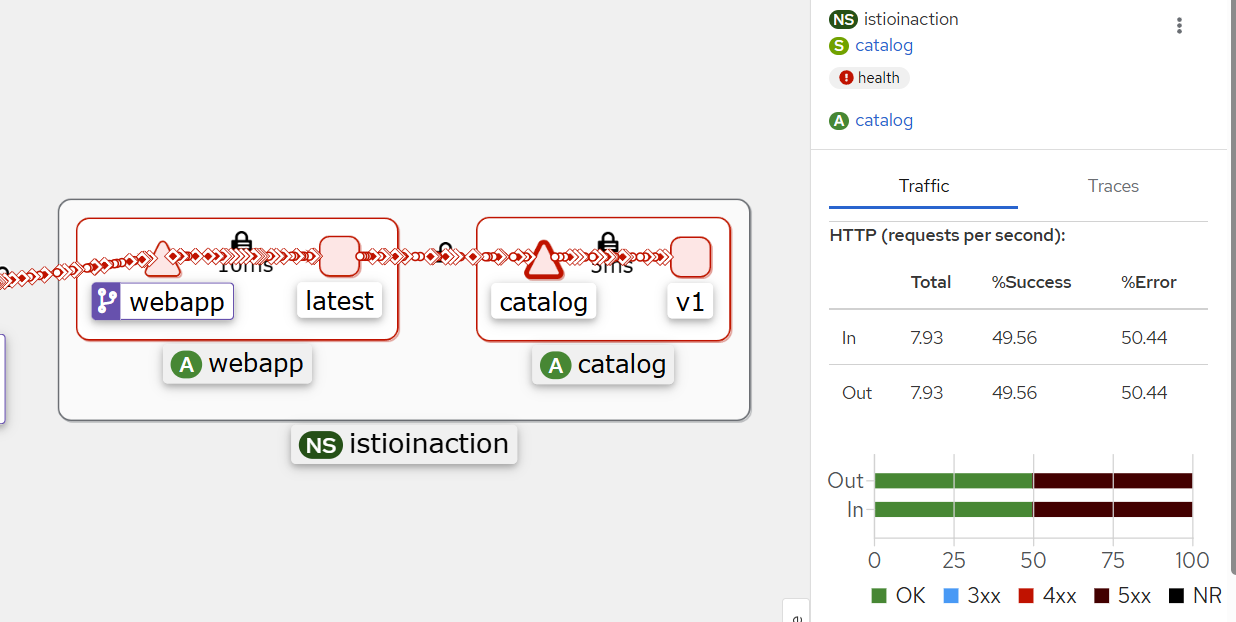
Task: Click the dark red segment of the In bar
Action: point(1113,509)
